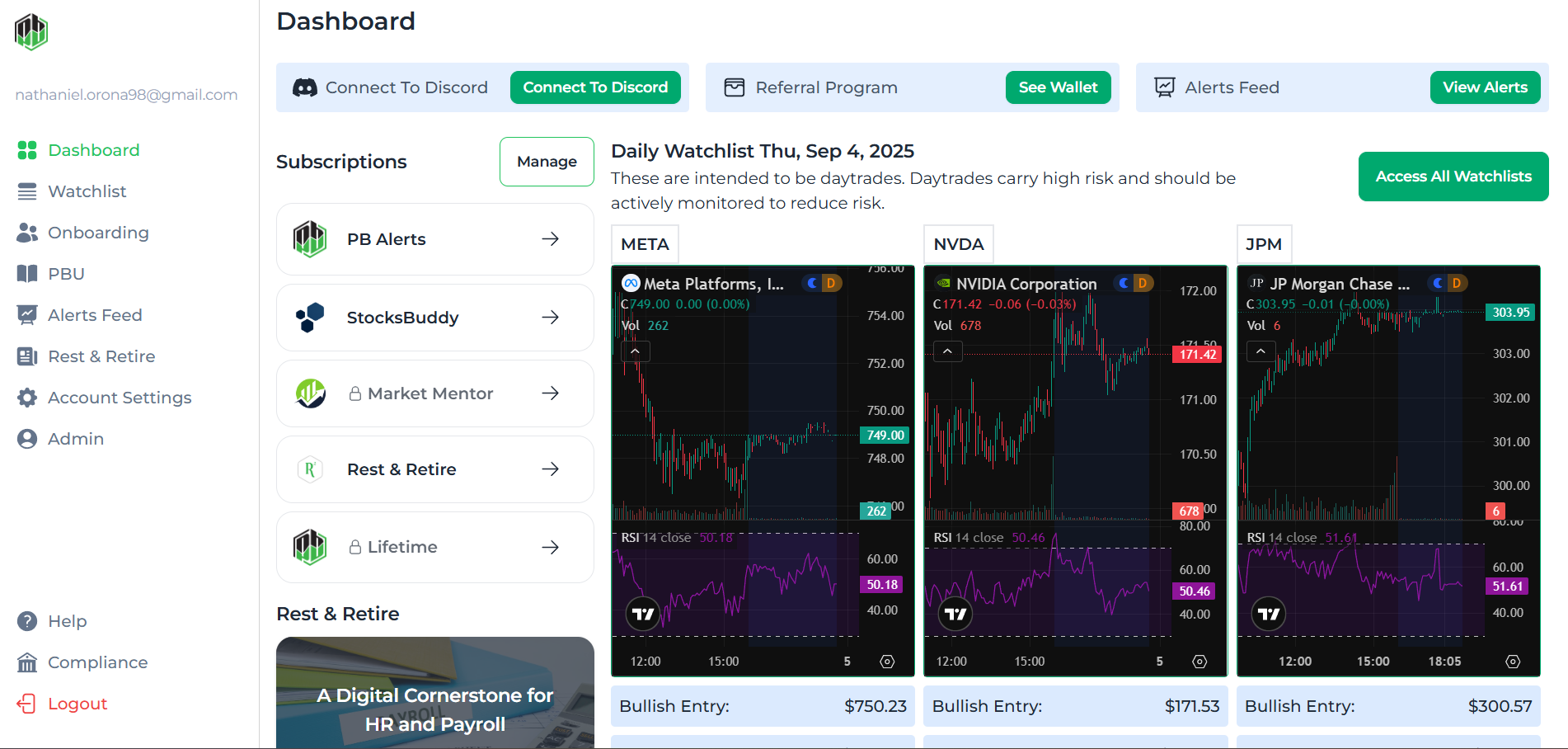Toggle the NVDA chart session/delay badge
Image resolution: width=1568 pixels, height=749 pixels.
point(1134,283)
